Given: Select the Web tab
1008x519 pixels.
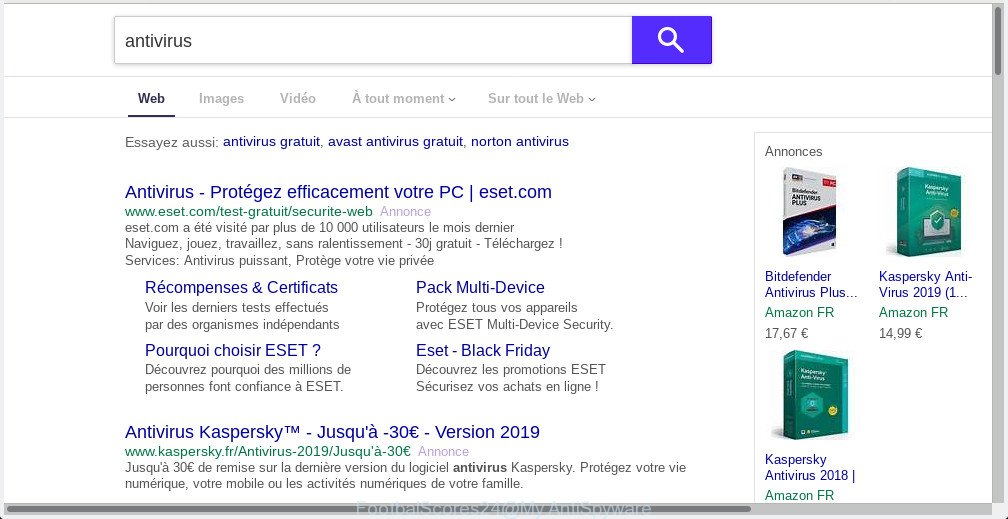Looking at the screenshot, I should tap(151, 98).
